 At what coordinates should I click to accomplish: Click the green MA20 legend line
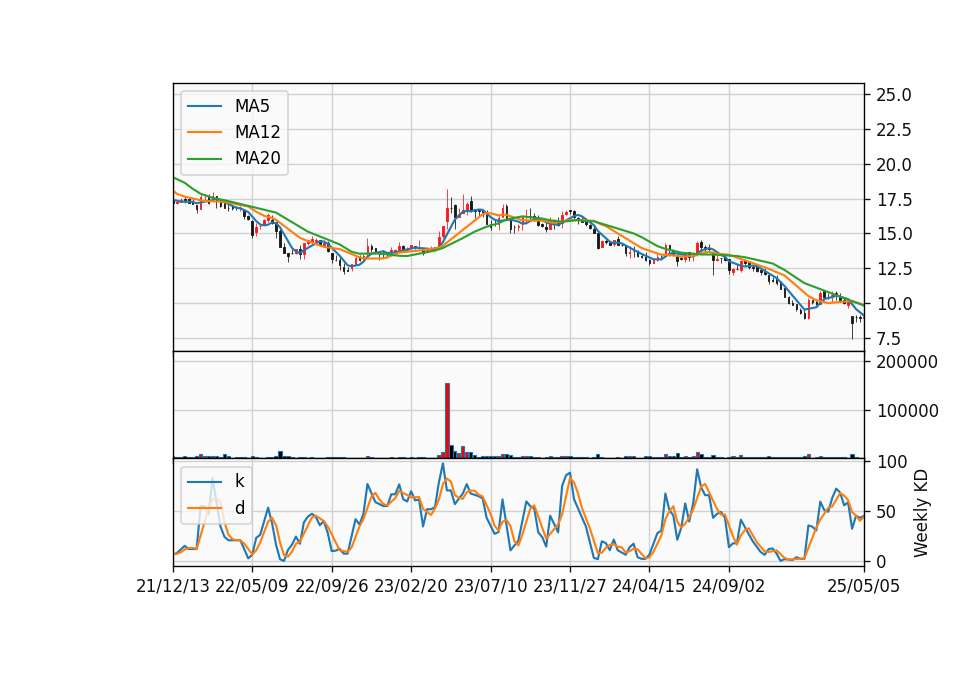tap(204, 158)
